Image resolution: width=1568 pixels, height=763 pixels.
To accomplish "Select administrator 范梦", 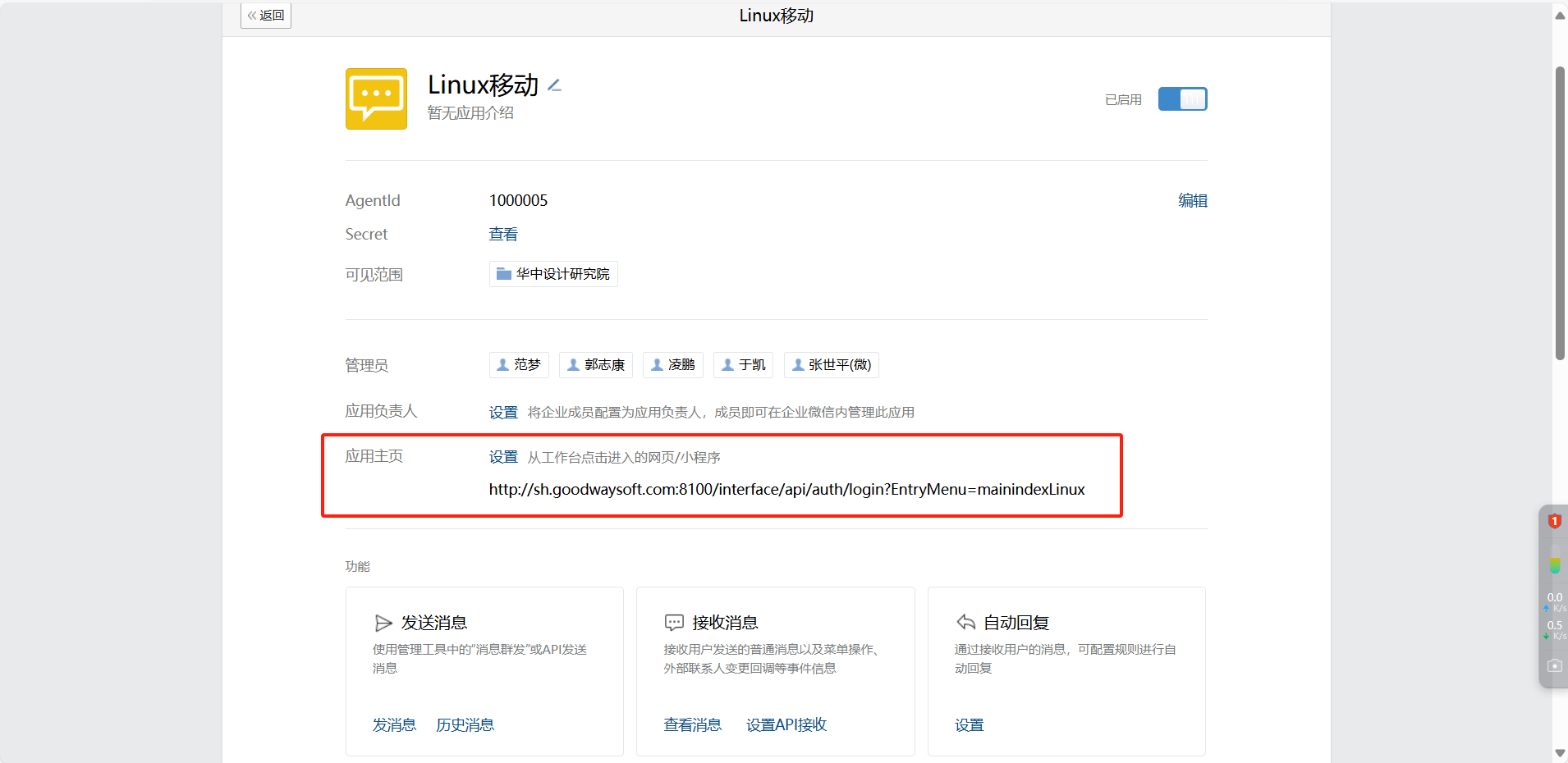I will (519, 365).
